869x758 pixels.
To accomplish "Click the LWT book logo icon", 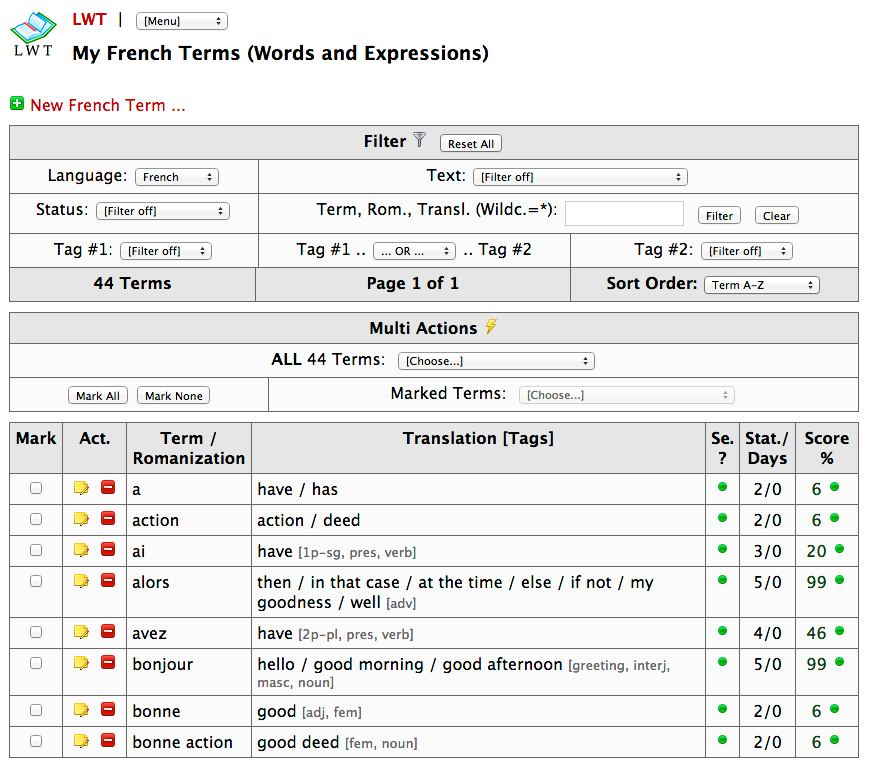I will [34, 34].
